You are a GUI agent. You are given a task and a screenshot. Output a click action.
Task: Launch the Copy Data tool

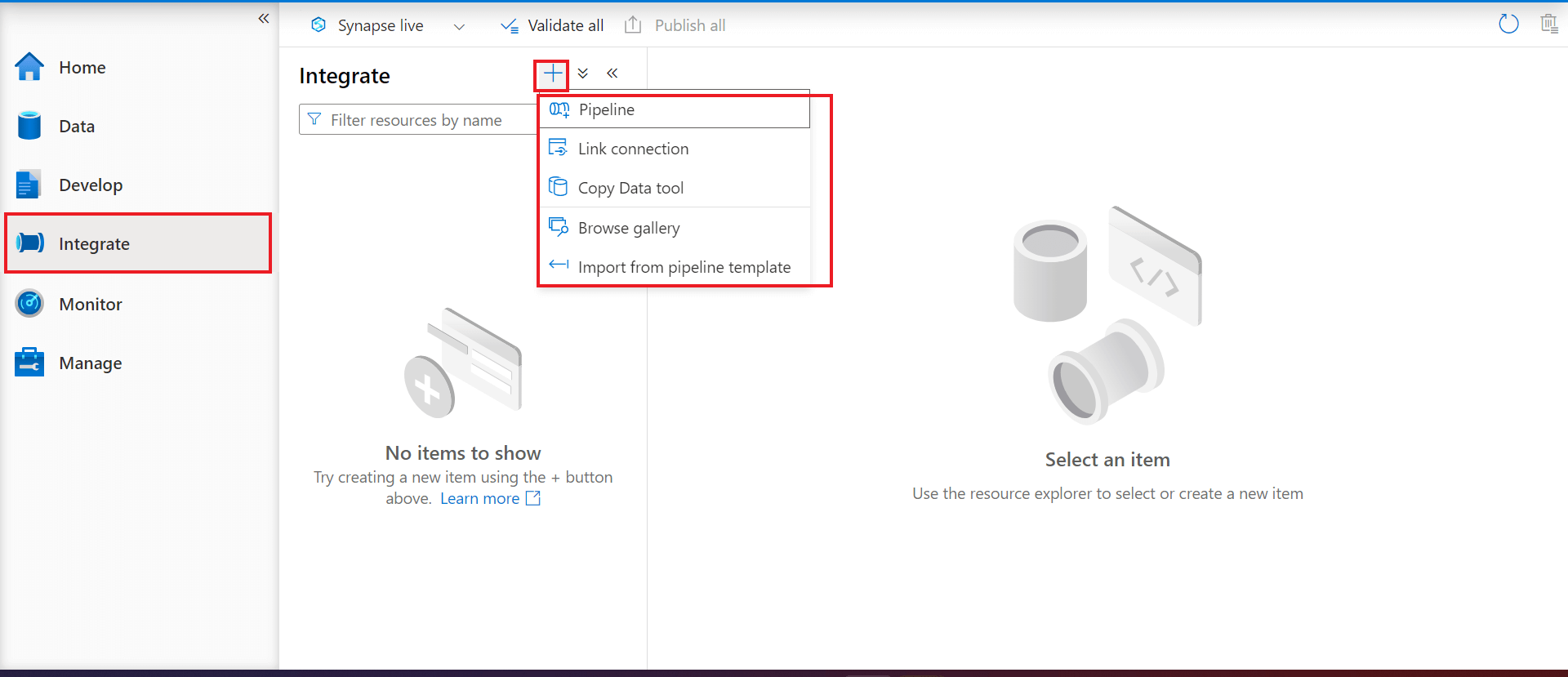(x=630, y=188)
